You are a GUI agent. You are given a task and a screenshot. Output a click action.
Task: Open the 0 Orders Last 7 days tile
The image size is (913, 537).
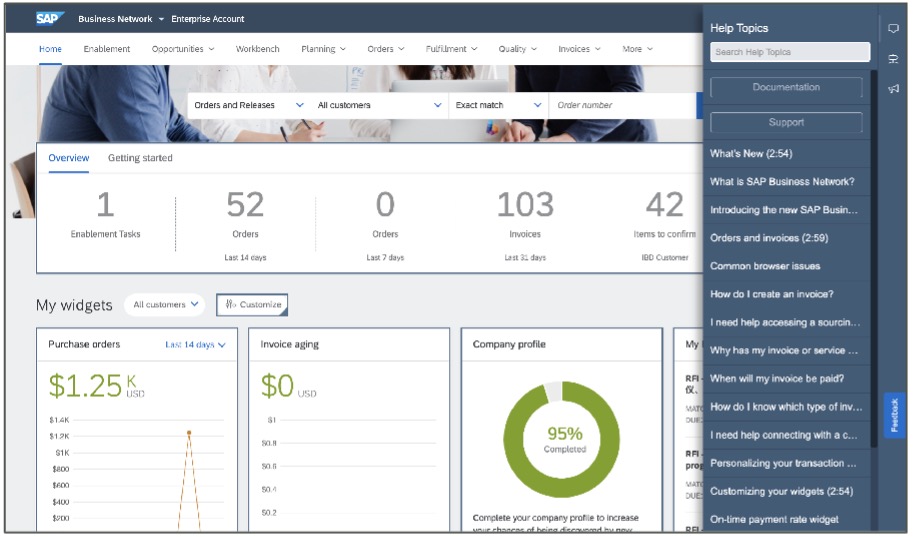pos(385,224)
